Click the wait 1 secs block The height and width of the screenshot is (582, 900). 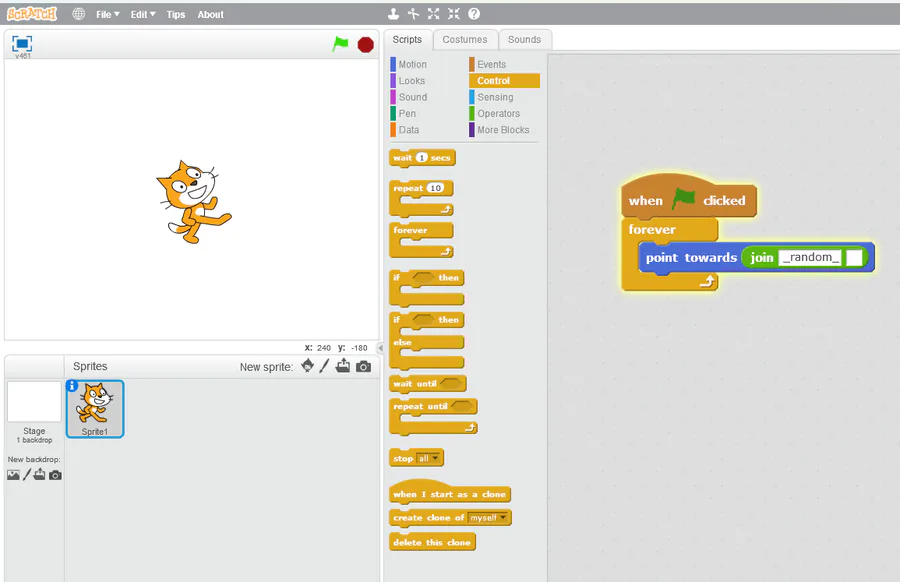click(x=422, y=158)
